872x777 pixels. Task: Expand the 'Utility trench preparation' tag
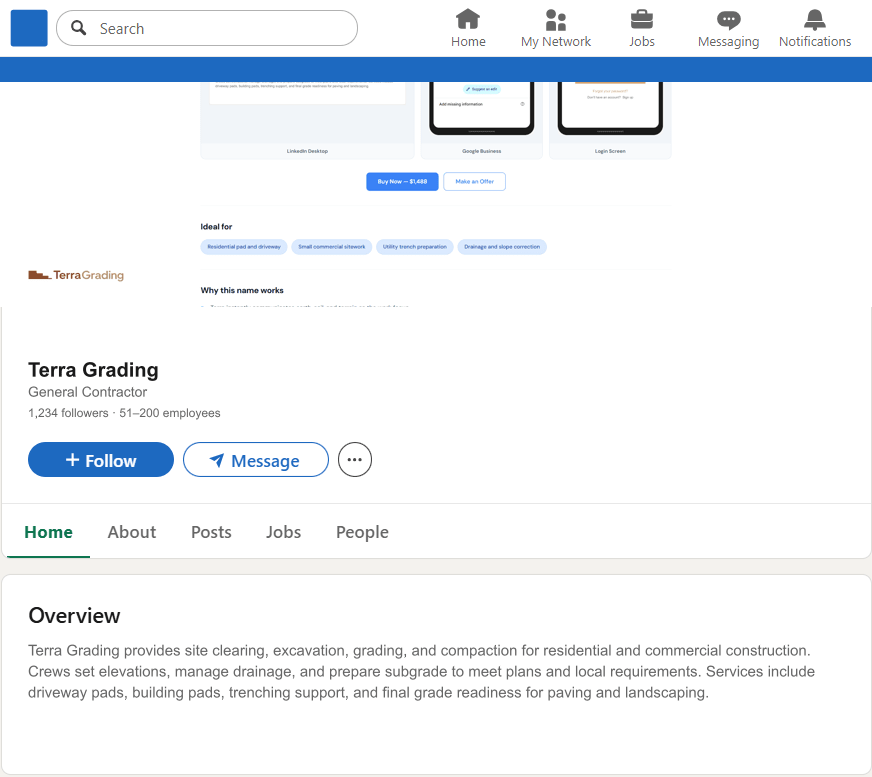(x=414, y=247)
